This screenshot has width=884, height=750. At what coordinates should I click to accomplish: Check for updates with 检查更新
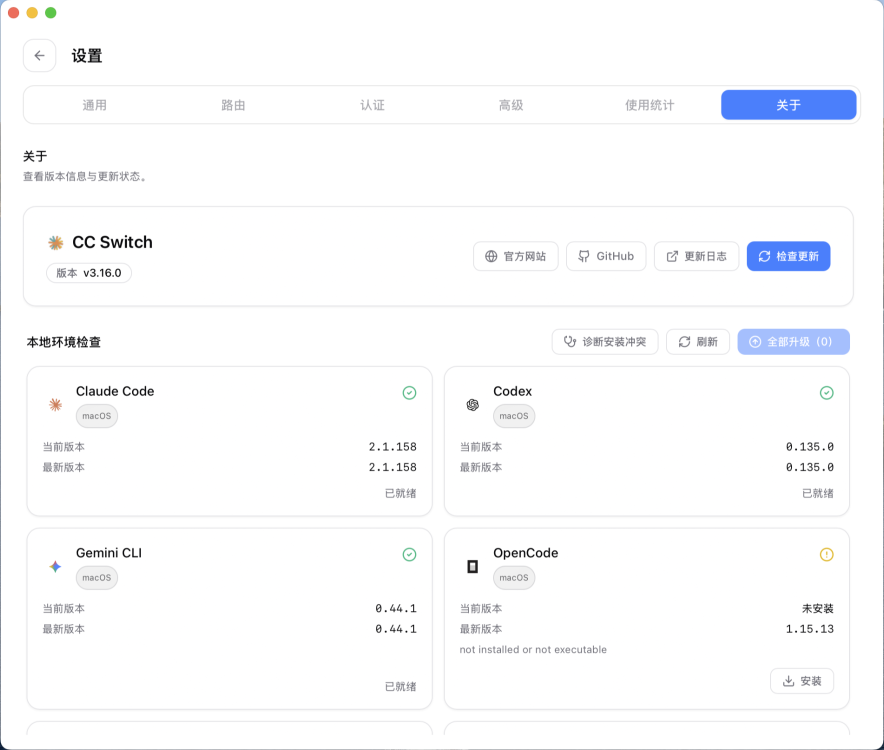(789, 256)
